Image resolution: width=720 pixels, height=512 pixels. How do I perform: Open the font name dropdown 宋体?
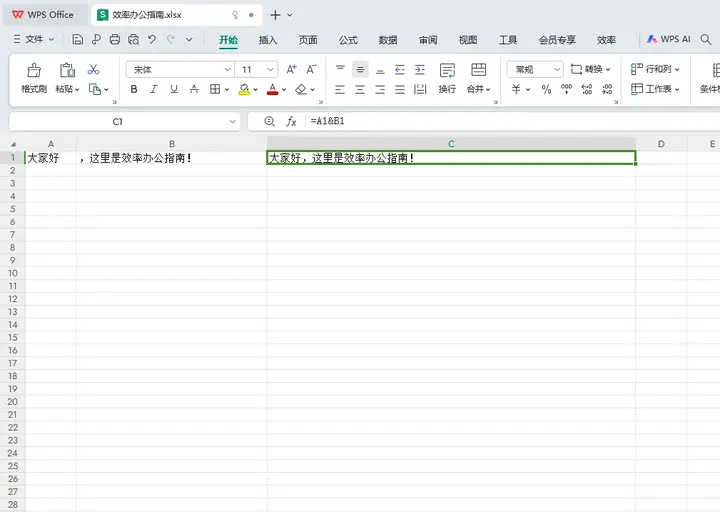pos(227,69)
